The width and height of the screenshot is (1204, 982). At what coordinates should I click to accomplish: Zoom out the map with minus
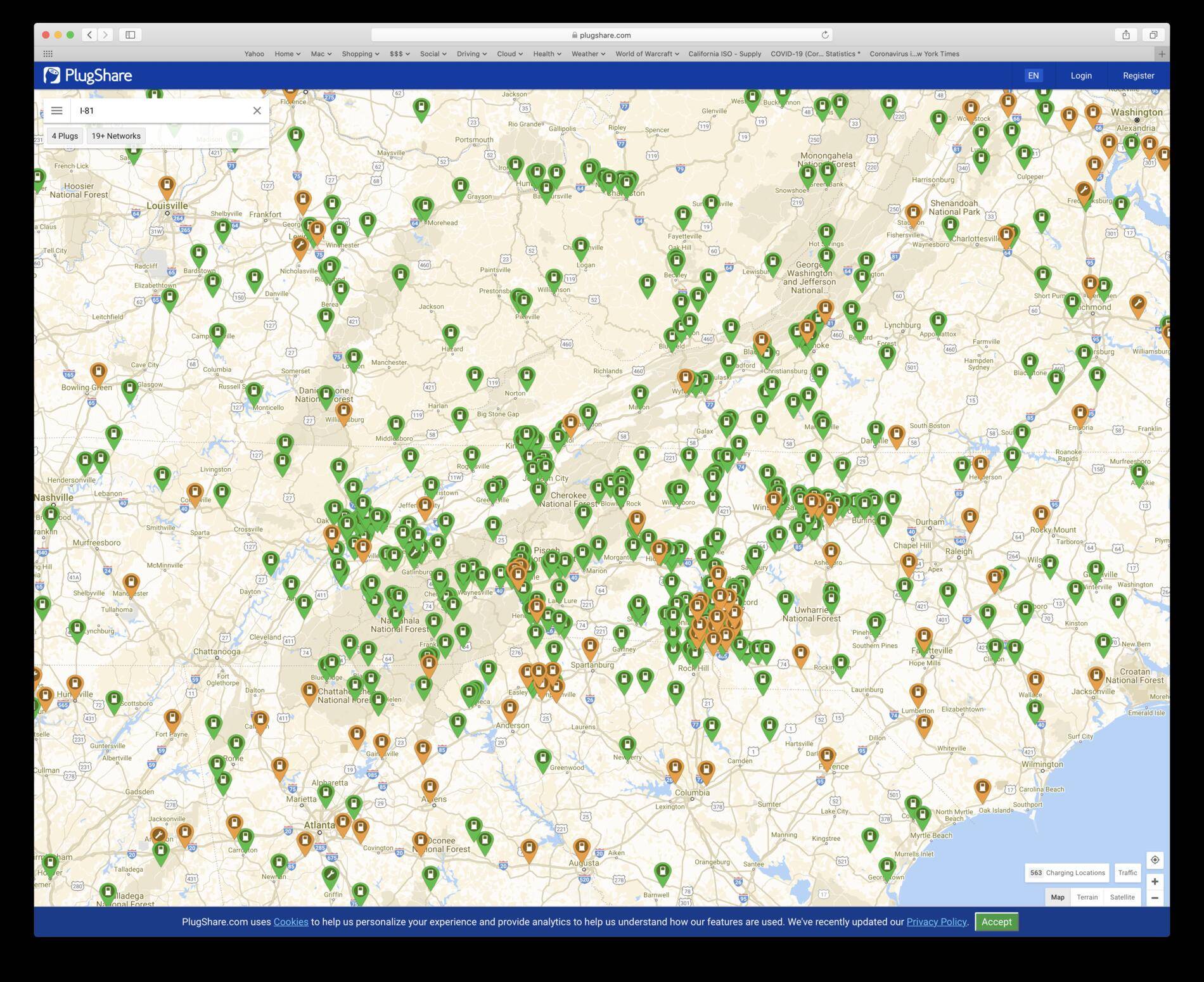1155,898
